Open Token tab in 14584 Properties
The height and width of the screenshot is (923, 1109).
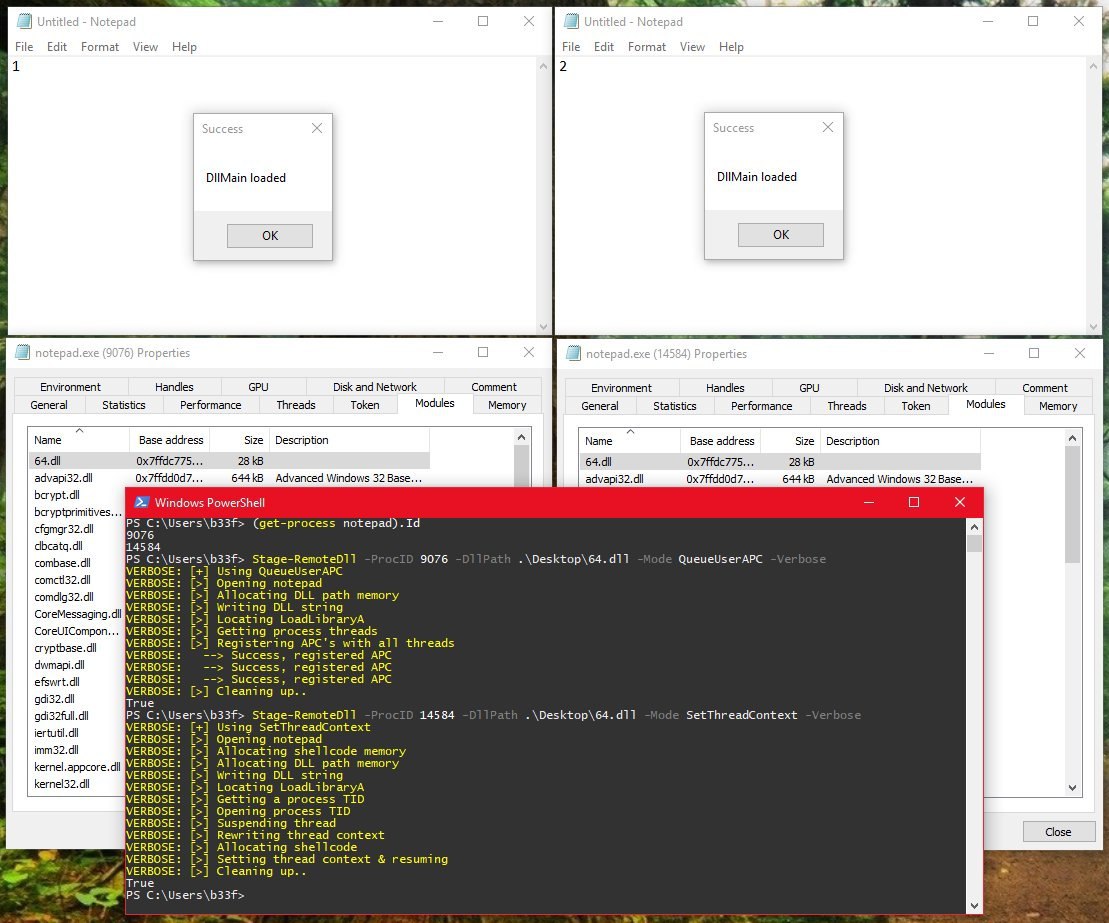(916, 406)
